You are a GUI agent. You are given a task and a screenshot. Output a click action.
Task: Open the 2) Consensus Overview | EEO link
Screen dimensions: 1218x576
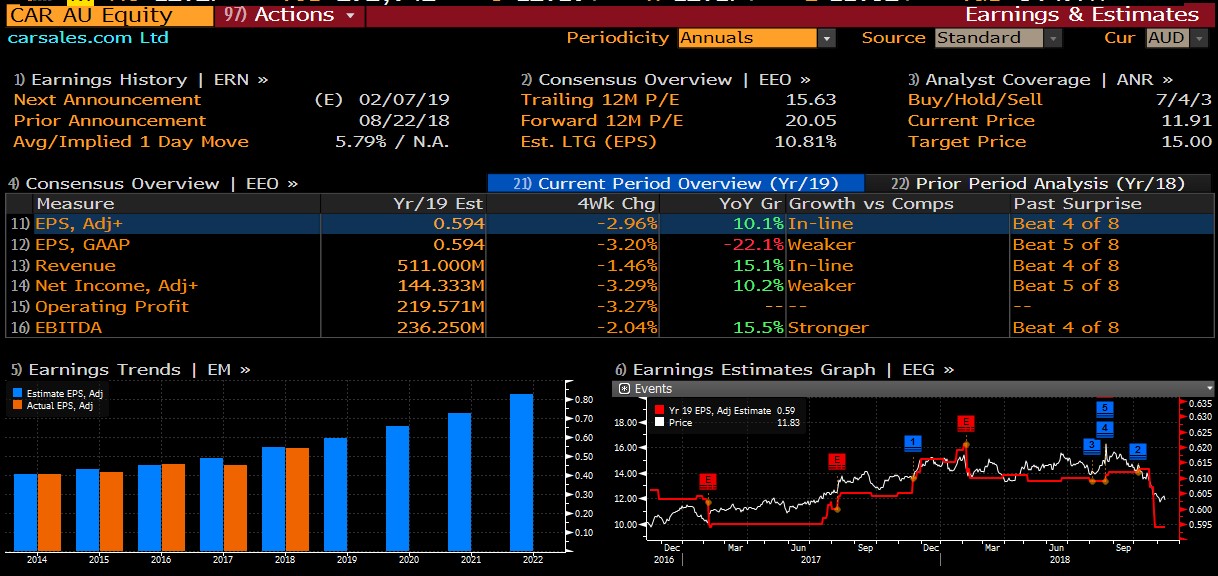(x=665, y=79)
